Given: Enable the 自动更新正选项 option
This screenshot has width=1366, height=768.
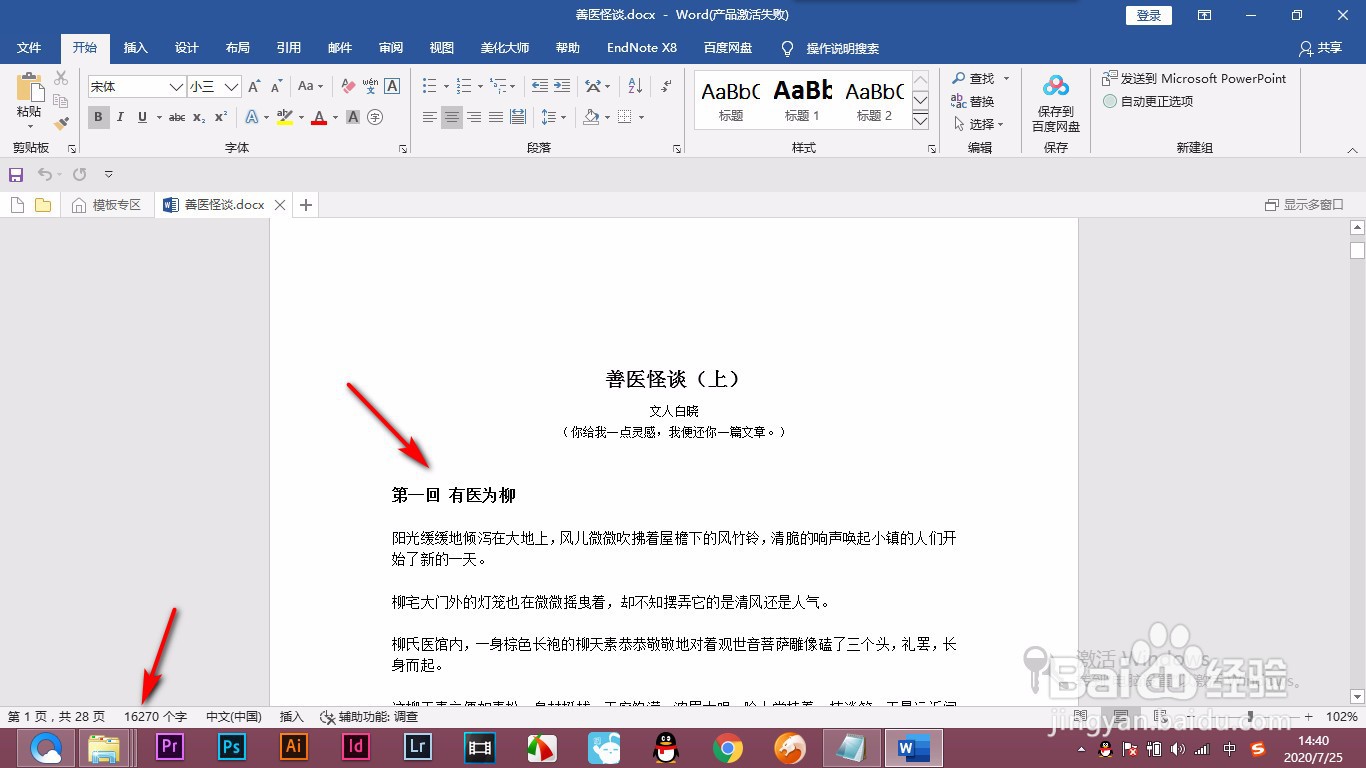Looking at the screenshot, I should click(1151, 100).
